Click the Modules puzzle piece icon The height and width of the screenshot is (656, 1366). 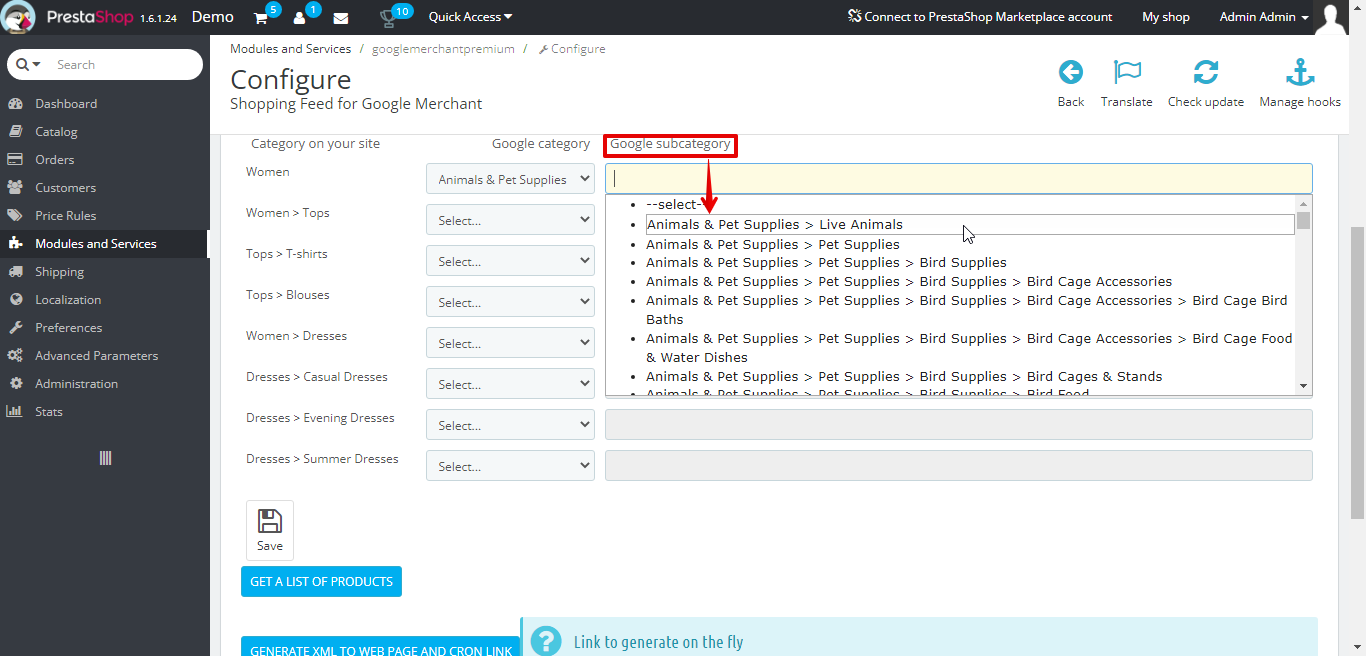pos(15,244)
